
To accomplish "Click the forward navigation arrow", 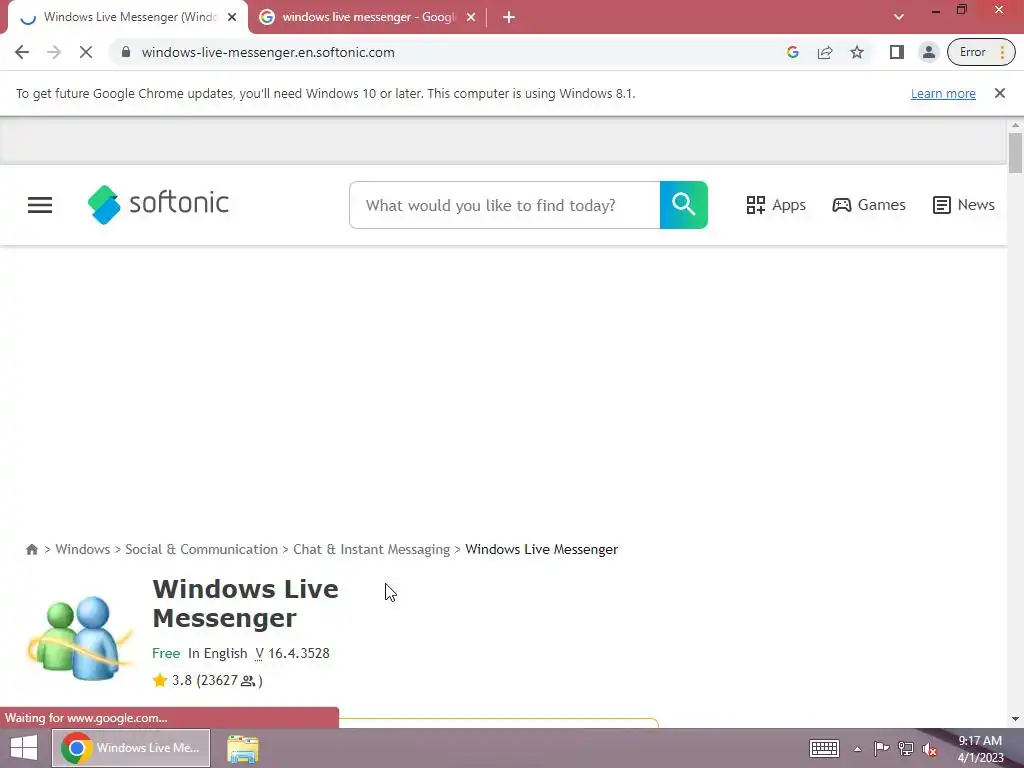I will [x=54, y=52].
